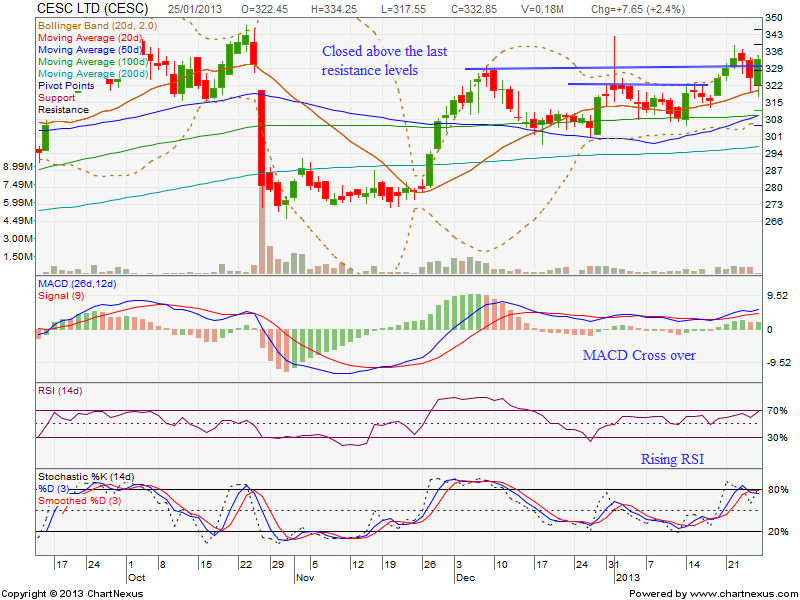The image size is (800, 600).
Task: Click the volume value V=0.18M
Action: 542,9
